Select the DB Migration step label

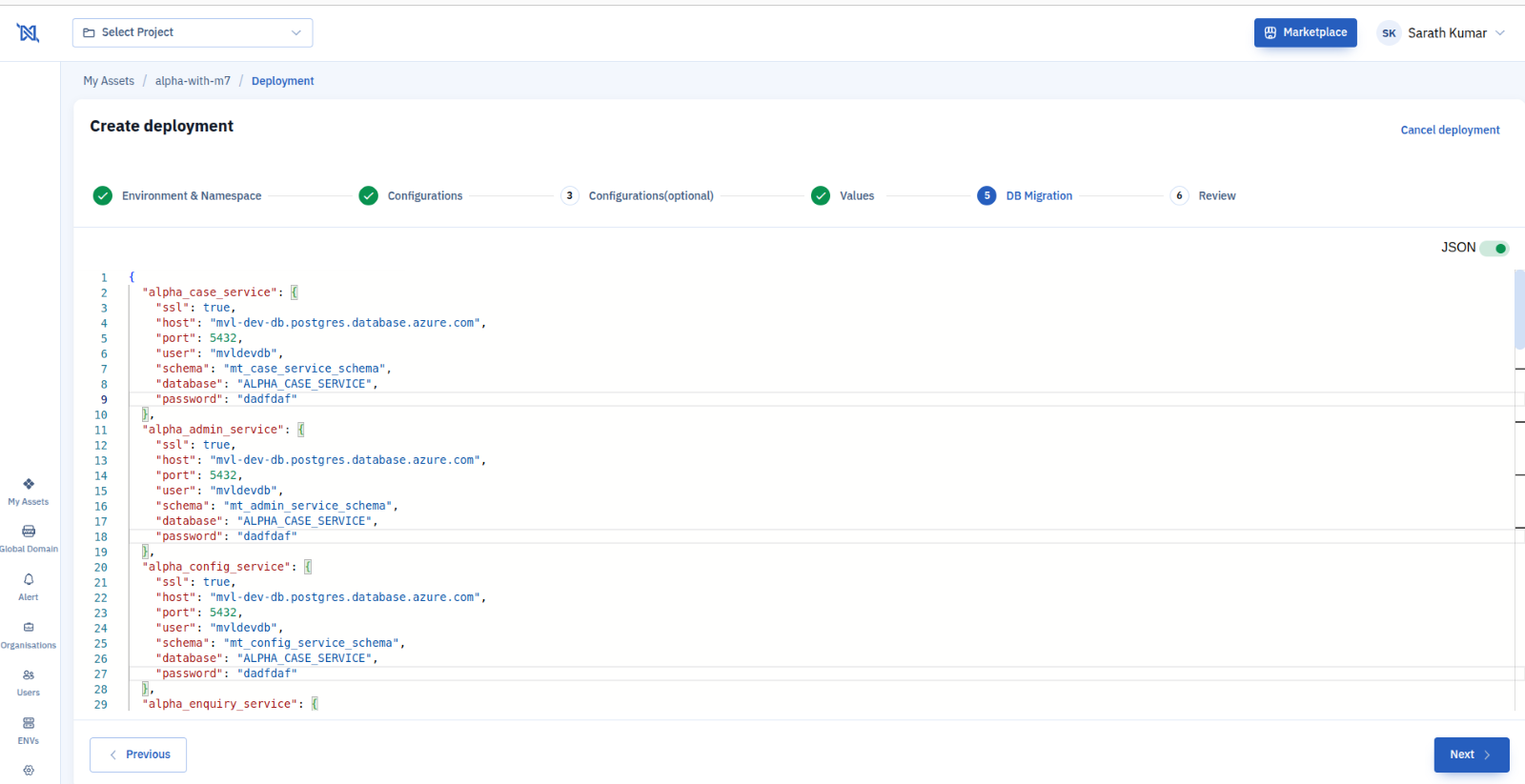[1039, 196]
